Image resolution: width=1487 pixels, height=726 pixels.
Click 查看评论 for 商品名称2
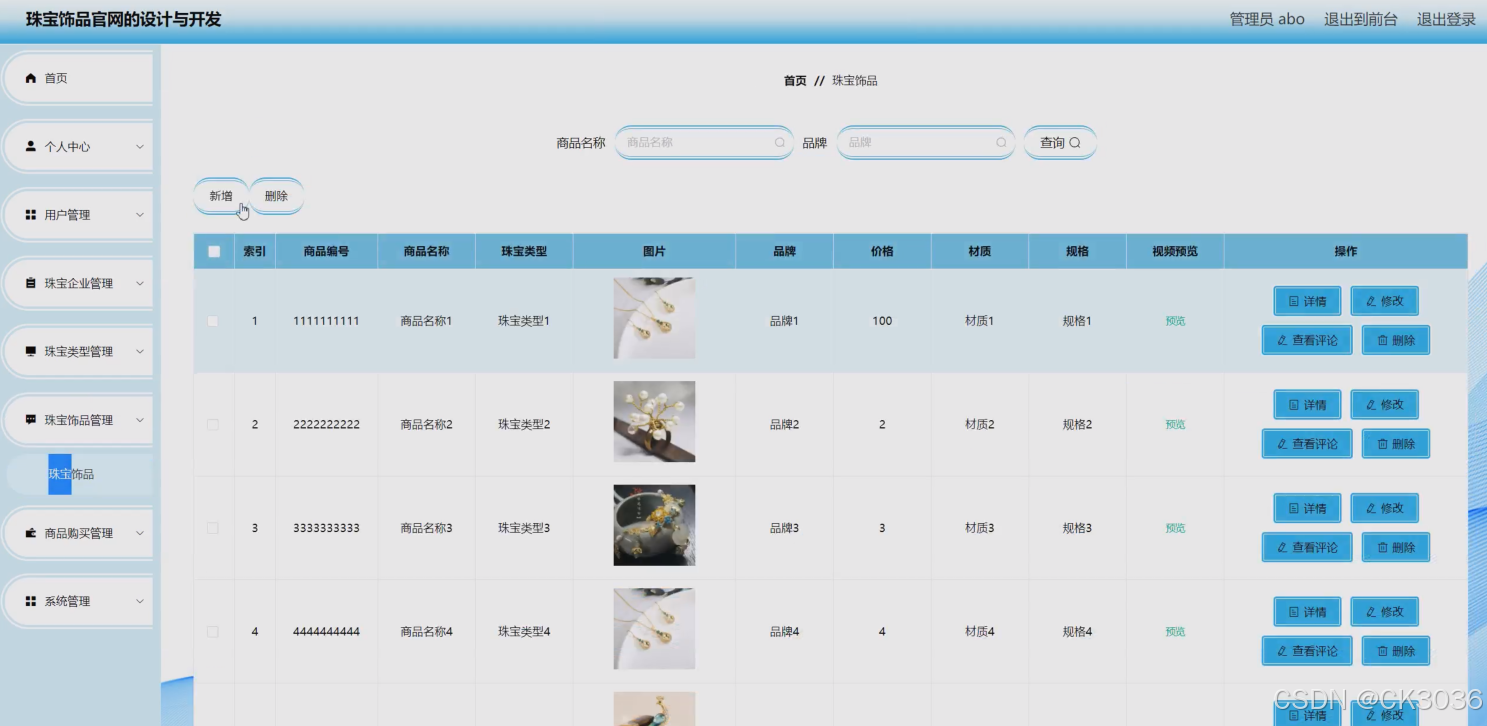(x=1307, y=444)
